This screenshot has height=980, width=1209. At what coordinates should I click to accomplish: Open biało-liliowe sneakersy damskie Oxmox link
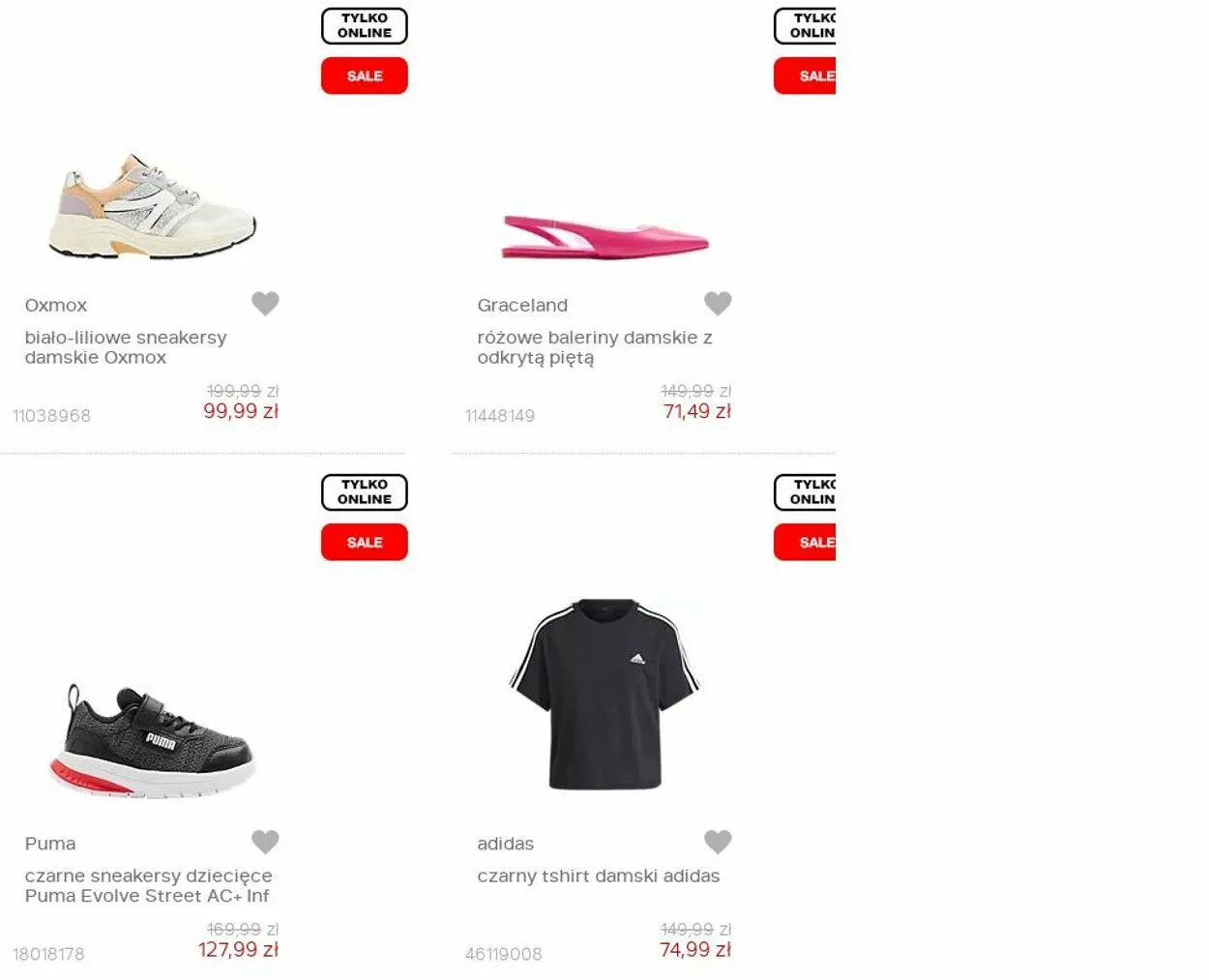126,347
